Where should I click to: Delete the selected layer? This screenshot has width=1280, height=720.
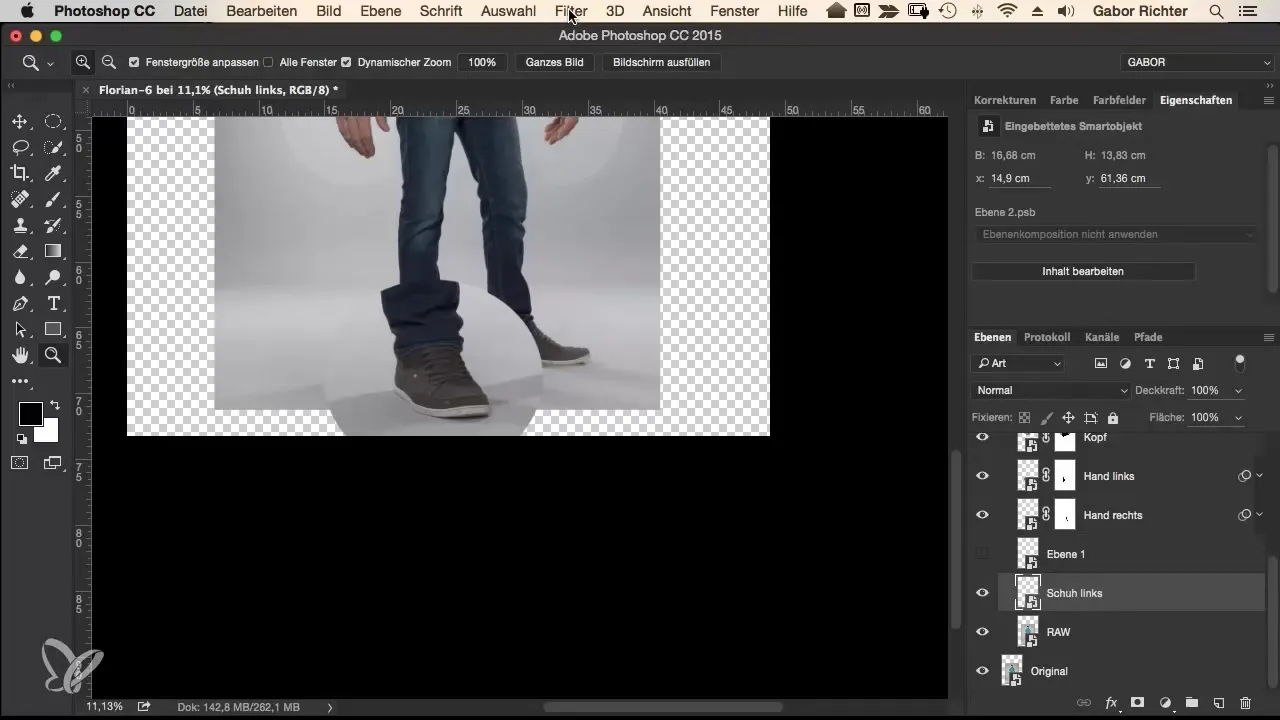tap(1245, 703)
